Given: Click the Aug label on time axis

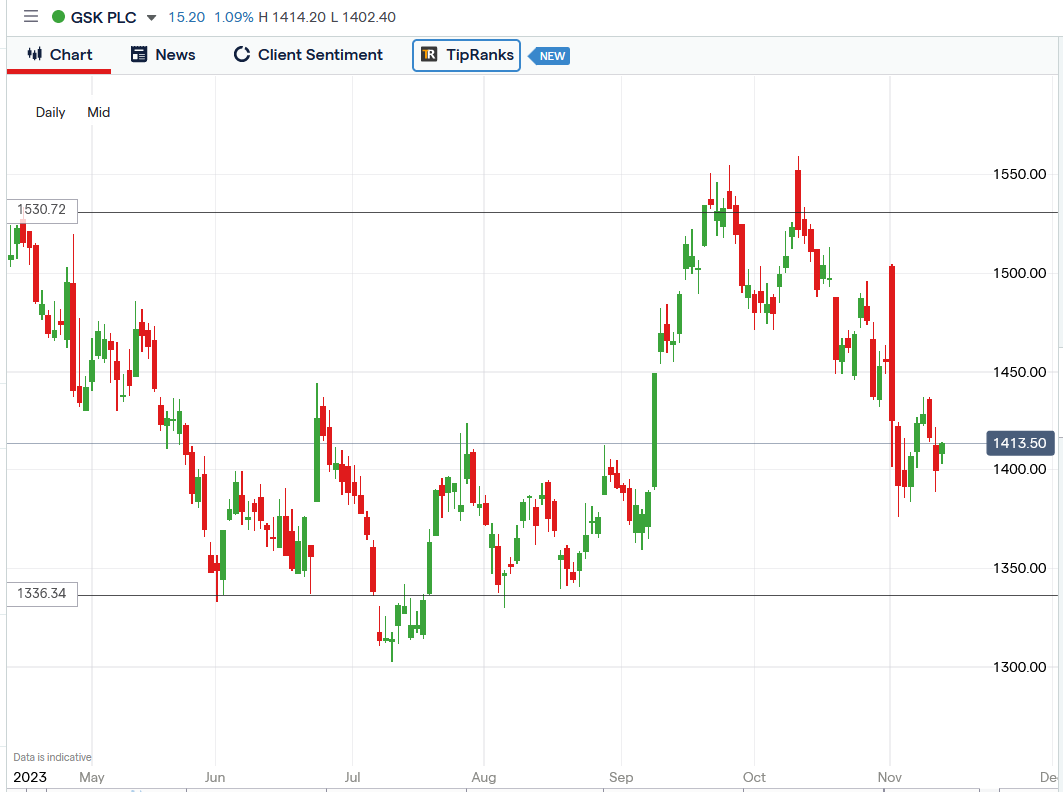Looking at the screenshot, I should pyautogui.click(x=483, y=777).
